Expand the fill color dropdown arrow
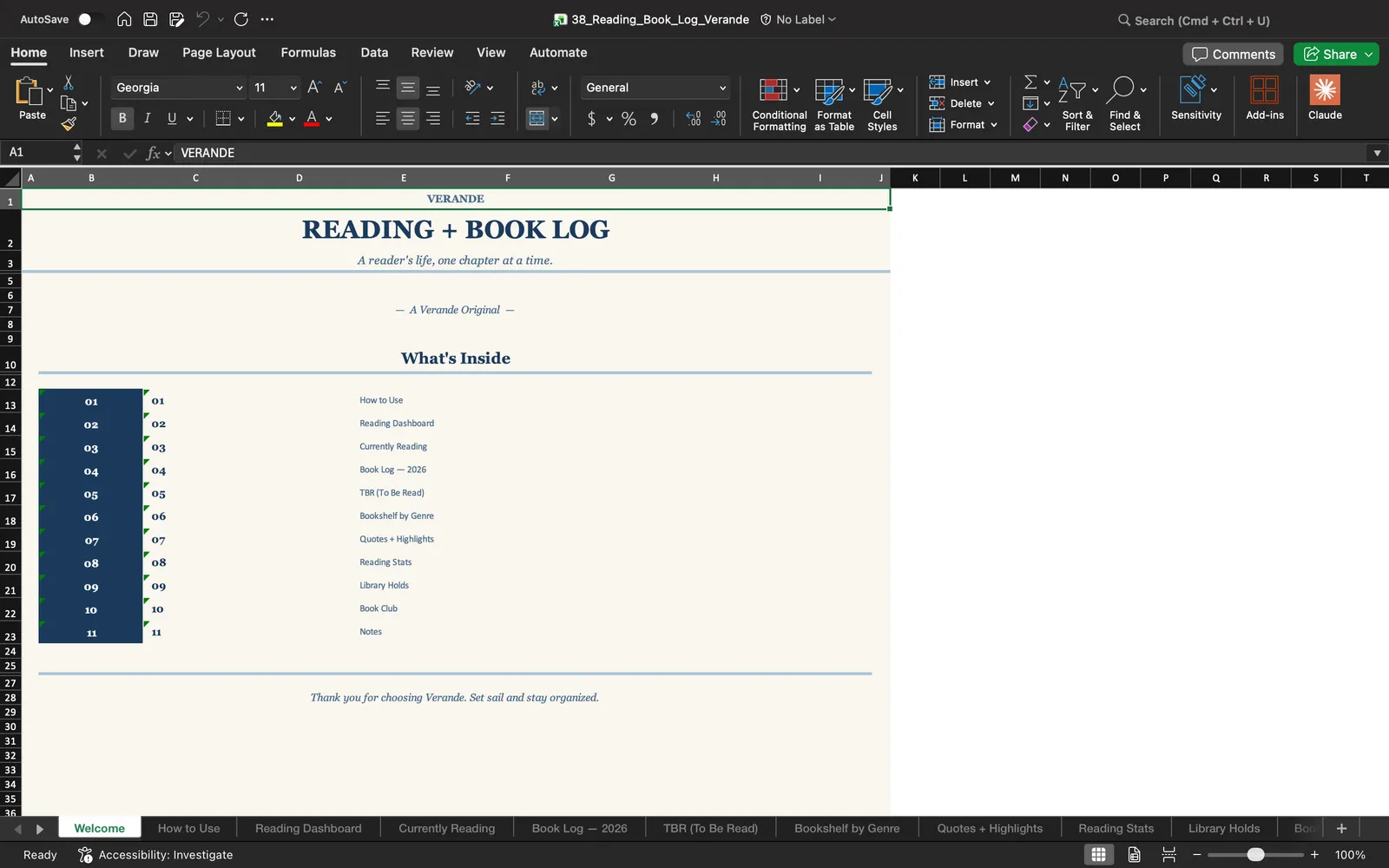The image size is (1389, 868). point(292,118)
